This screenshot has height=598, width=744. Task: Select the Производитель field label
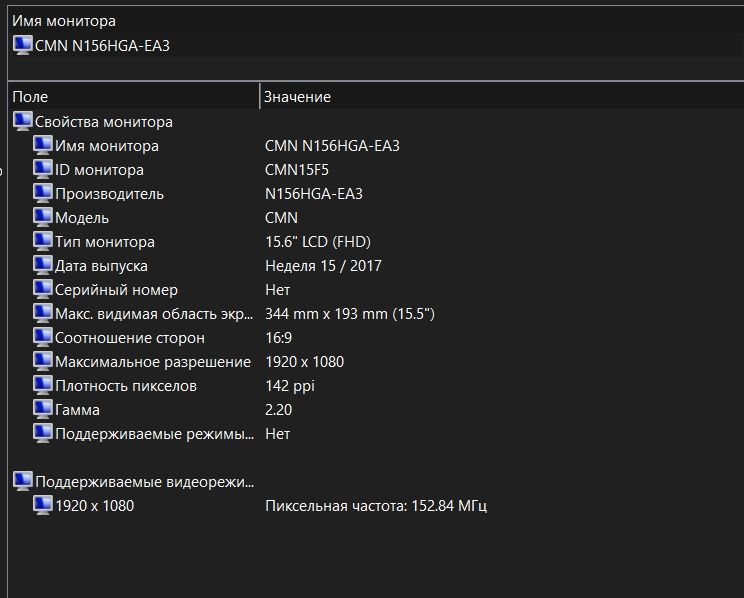(x=110, y=194)
